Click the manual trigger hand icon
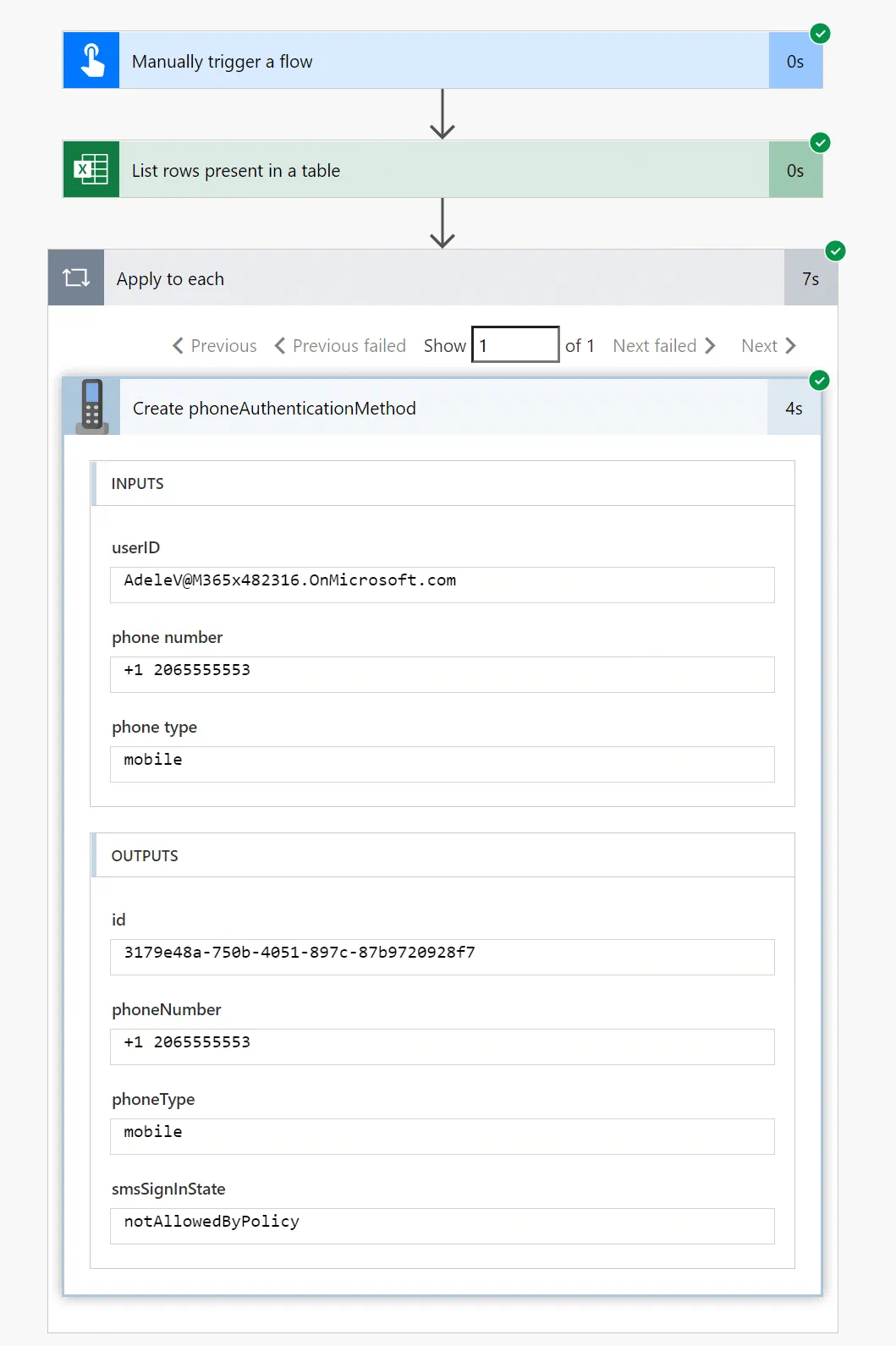 pos(91,61)
